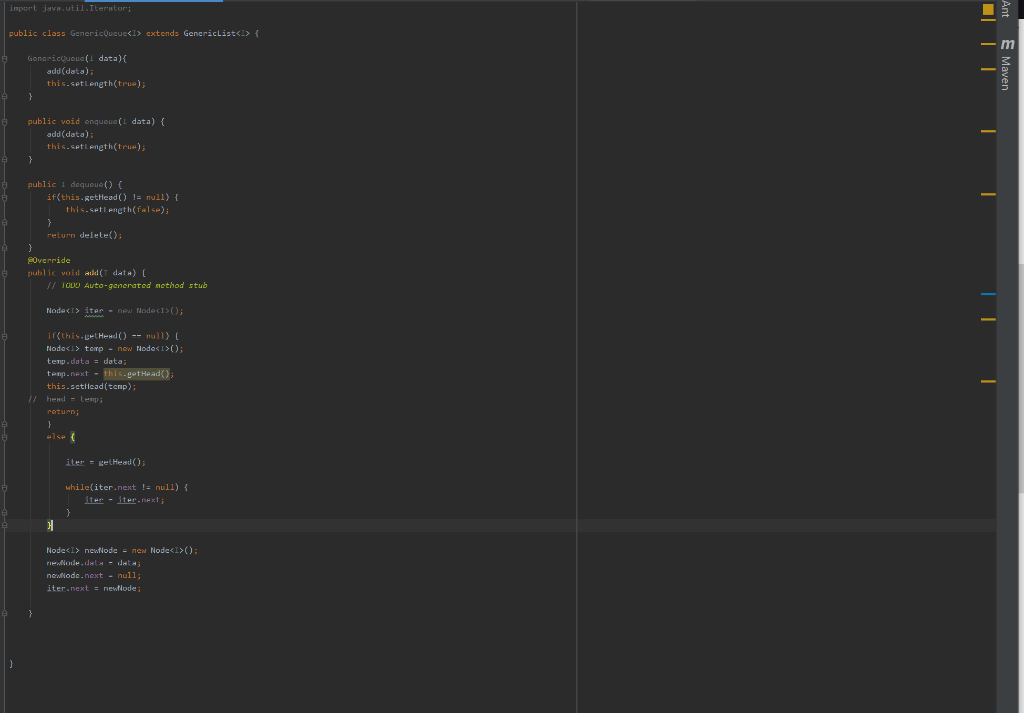Click the lowest yellow stripe marker on the scrollbar
The image size is (1024, 713).
tap(988, 381)
